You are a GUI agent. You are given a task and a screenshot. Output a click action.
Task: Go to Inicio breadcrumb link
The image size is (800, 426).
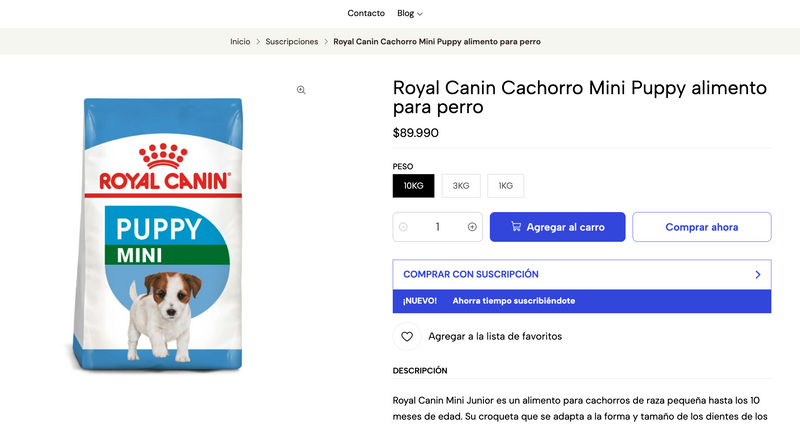pyautogui.click(x=240, y=42)
